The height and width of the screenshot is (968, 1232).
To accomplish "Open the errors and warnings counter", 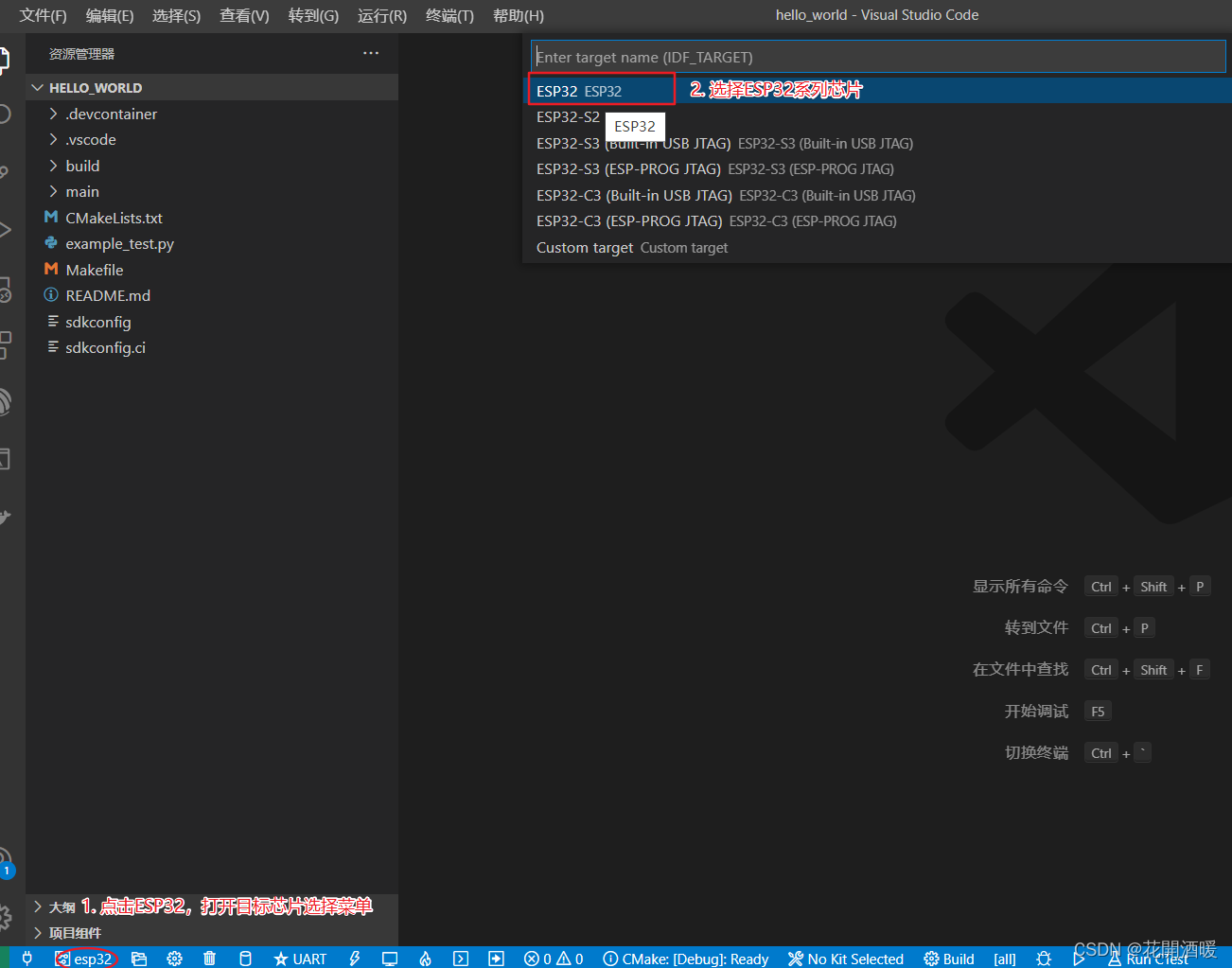I will click(x=554, y=959).
